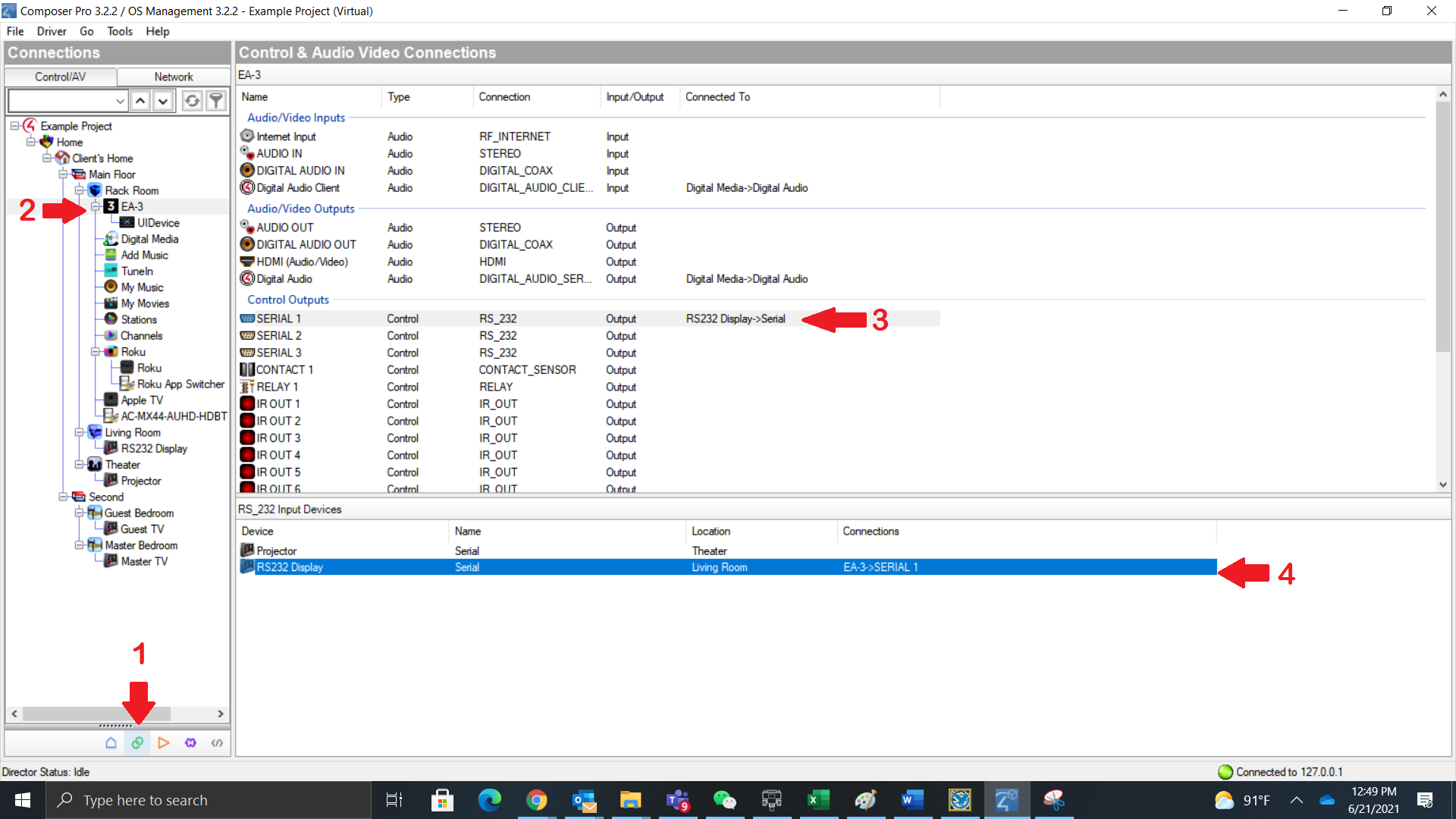Open the Media view play icon
Image resolution: width=1456 pixels, height=819 pixels.
(164, 743)
